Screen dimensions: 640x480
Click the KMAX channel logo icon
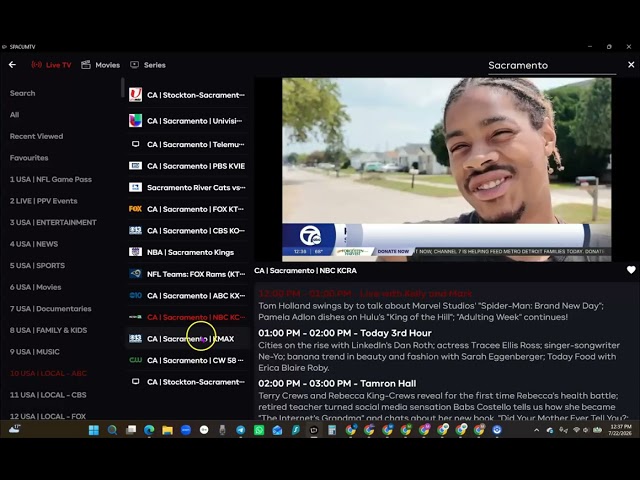click(136, 338)
